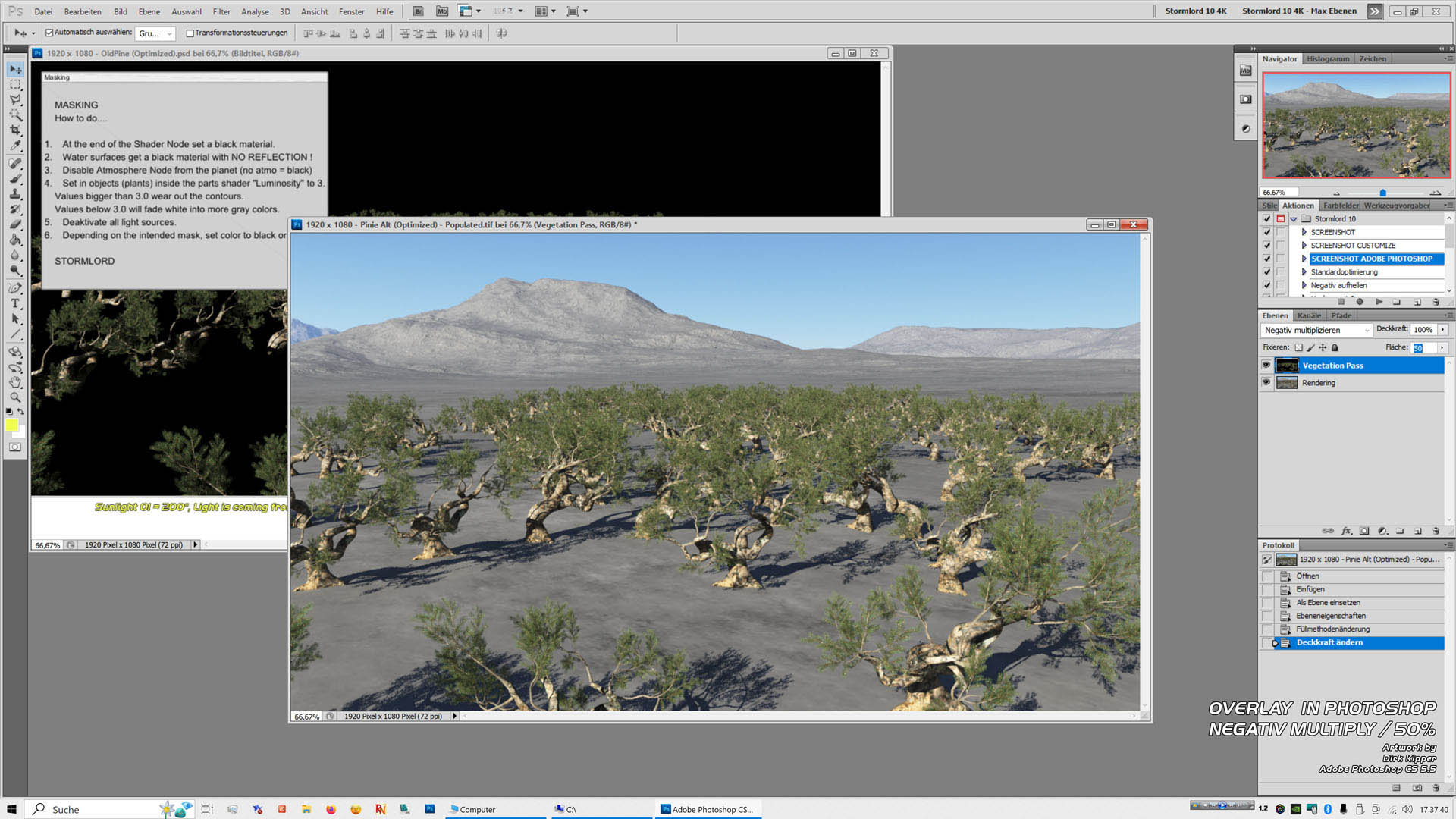Add a layer mask to the layer
Image resolution: width=1456 pixels, height=819 pixels.
pyautogui.click(x=1364, y=532)
